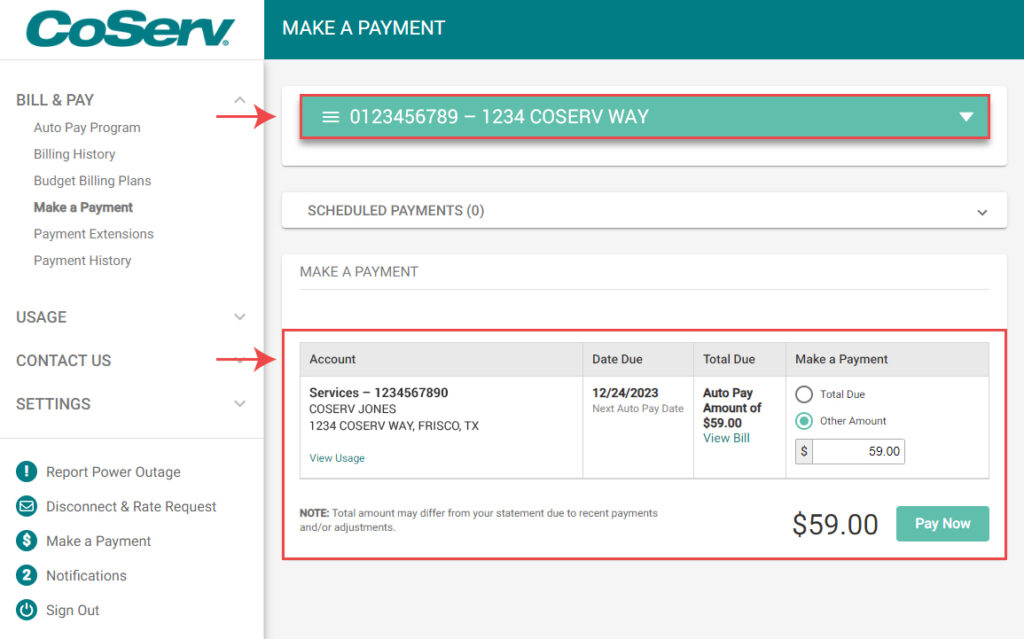The image size is (1024, 639).
Task: Click the hamburger icon in the account selector
Action: (x=330, y=116)
